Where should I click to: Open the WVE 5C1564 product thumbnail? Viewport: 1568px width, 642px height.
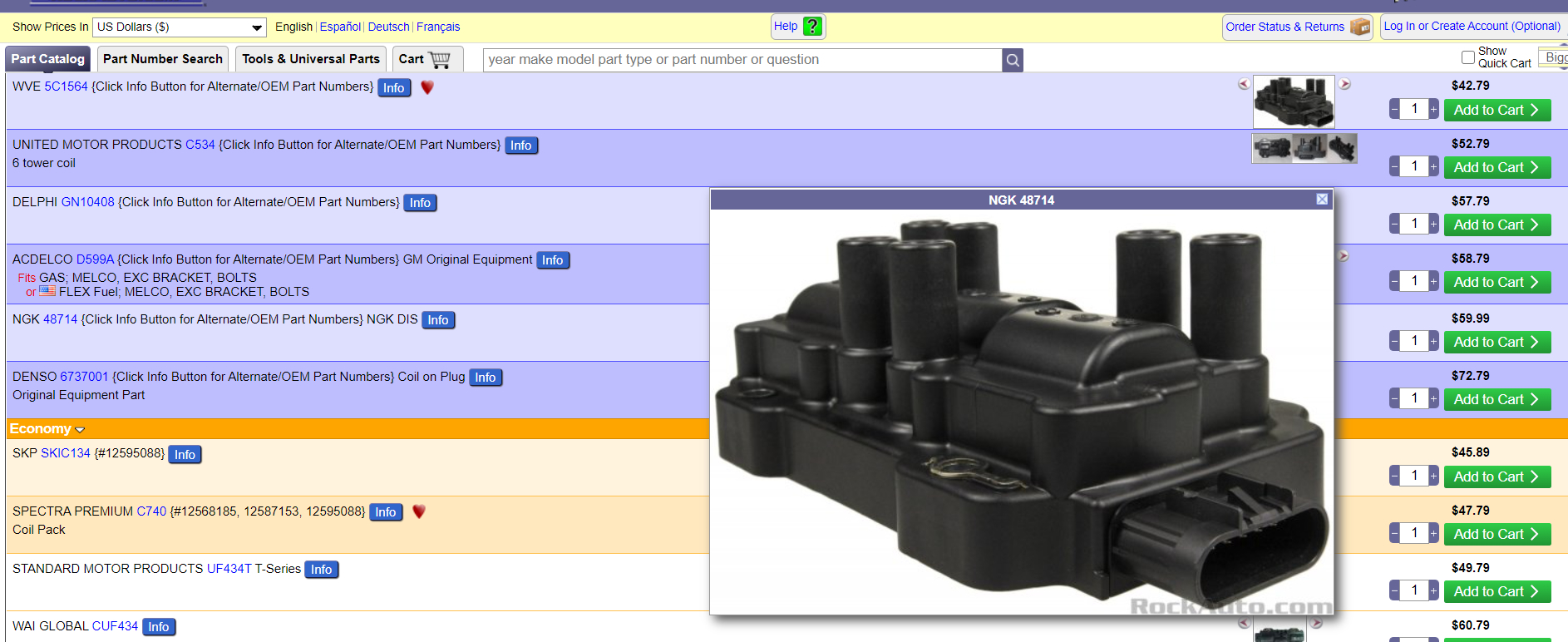[x=1294, y=101]
